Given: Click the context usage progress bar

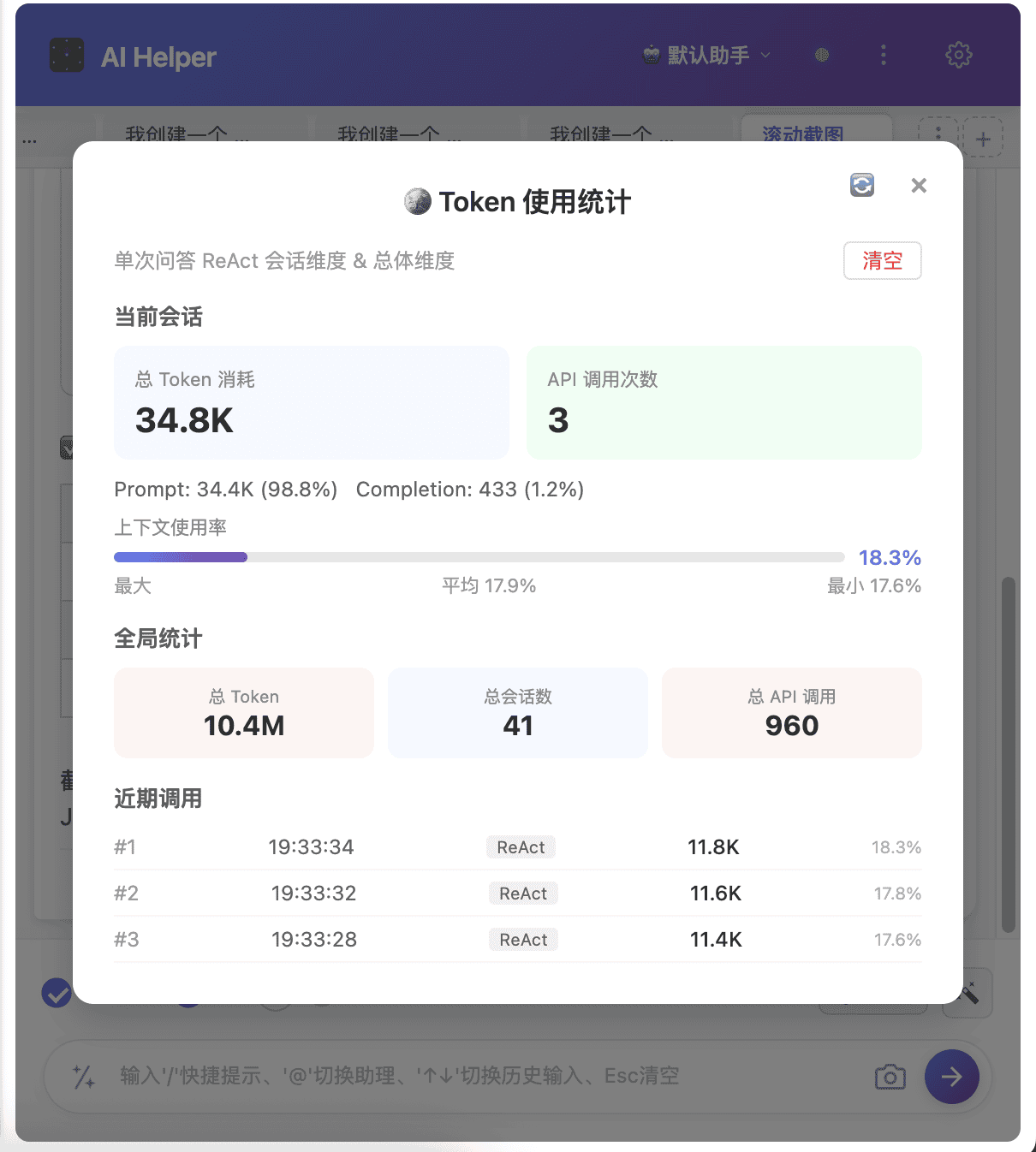Looking at the screenshot, I should click(x=479, y=557).
